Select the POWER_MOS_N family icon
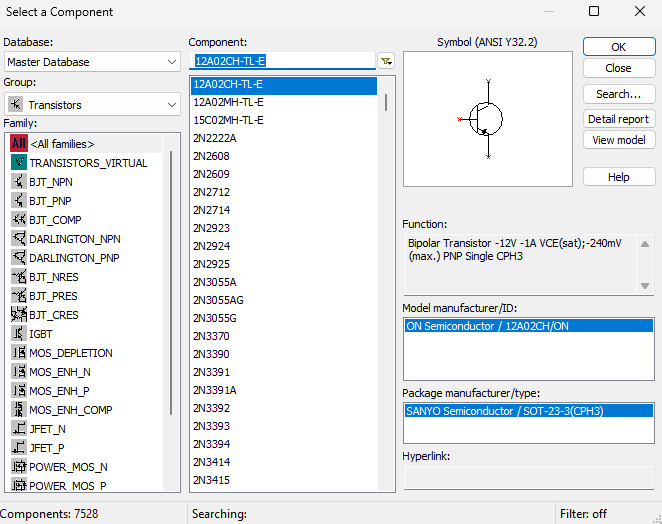662x524 pixels. point(19,467)
